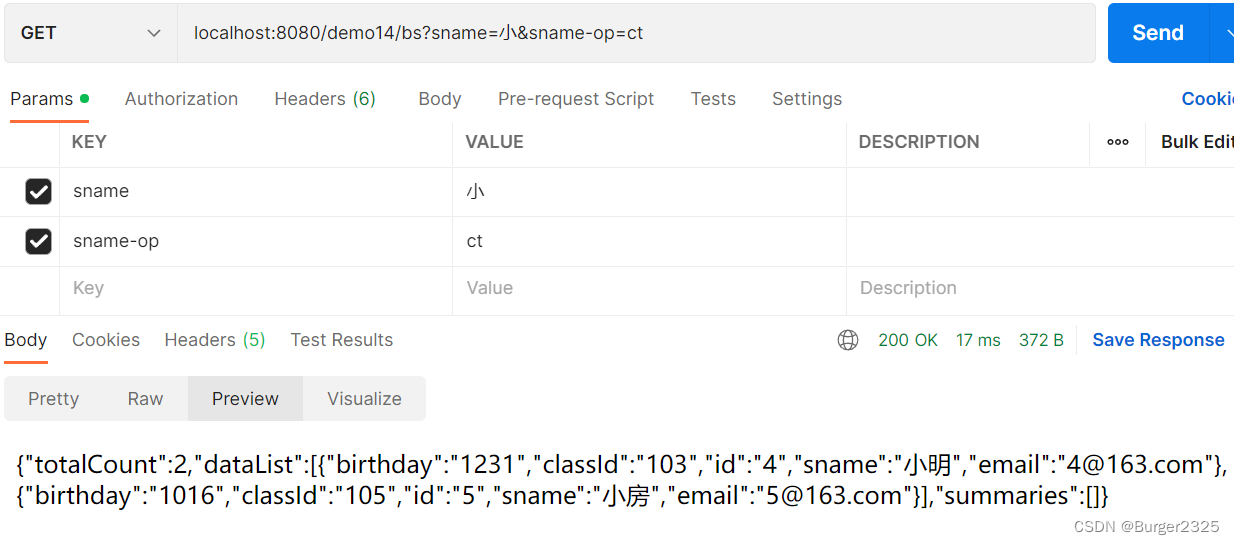Click the 372 B response size
Viewport: 1234px width, 545px height.
1041,340
